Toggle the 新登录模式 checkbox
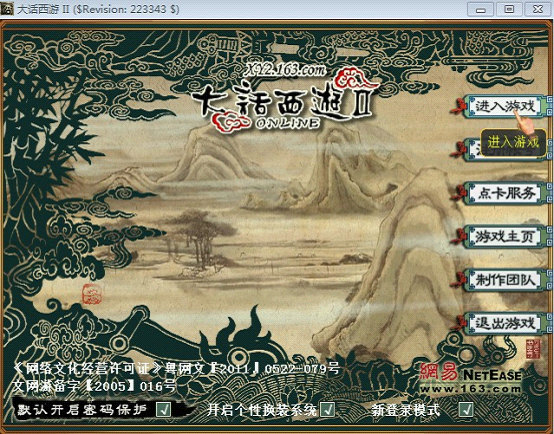 coord(466,410)
